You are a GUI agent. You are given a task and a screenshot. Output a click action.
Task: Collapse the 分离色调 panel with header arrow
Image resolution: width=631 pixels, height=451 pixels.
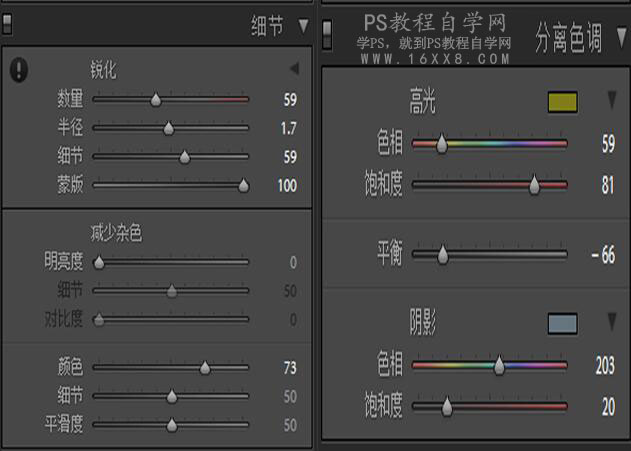pos(620,38)
